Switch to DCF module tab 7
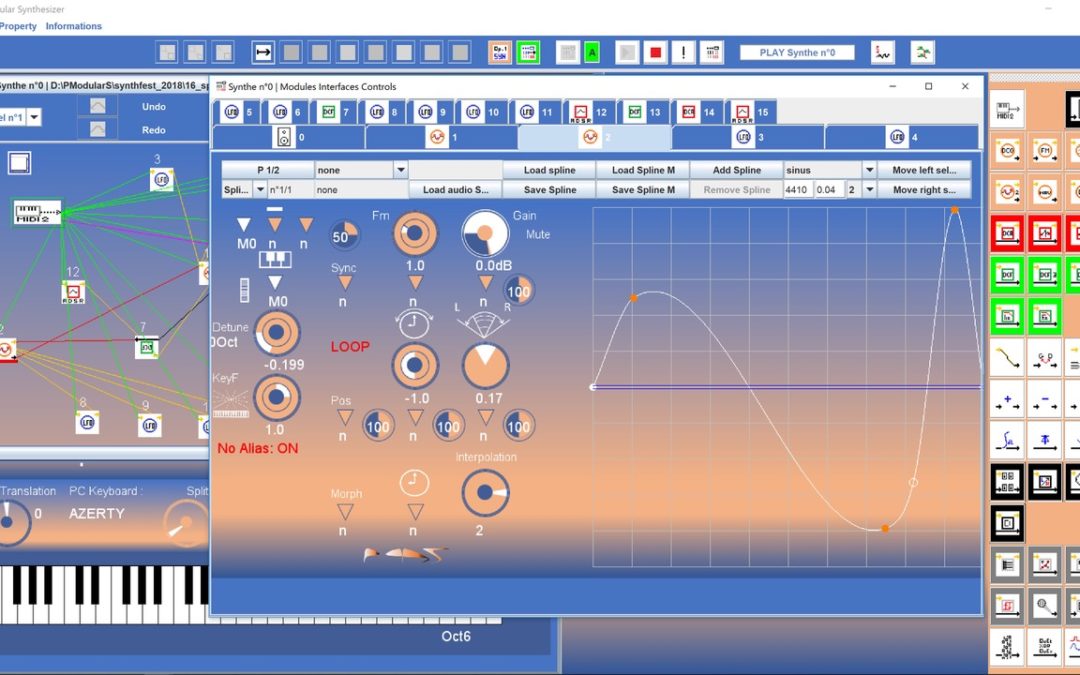Viewport: 1080px width, 675px height. pos(335,112)
